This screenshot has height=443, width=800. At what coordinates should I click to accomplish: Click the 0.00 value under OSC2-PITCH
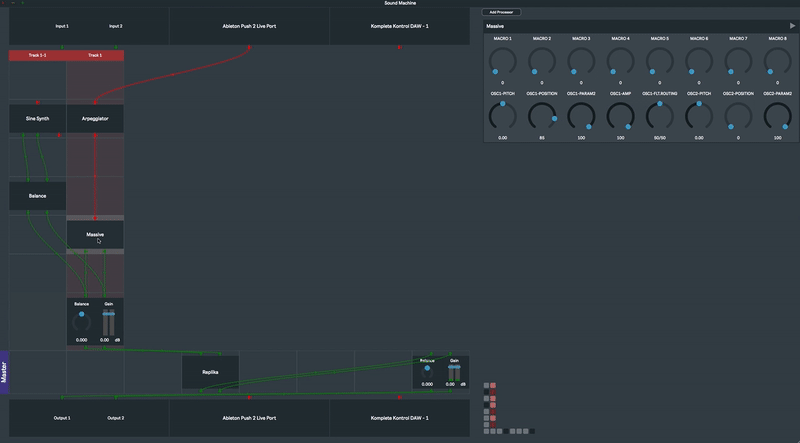pyautogui.click(x=699, y=138)
